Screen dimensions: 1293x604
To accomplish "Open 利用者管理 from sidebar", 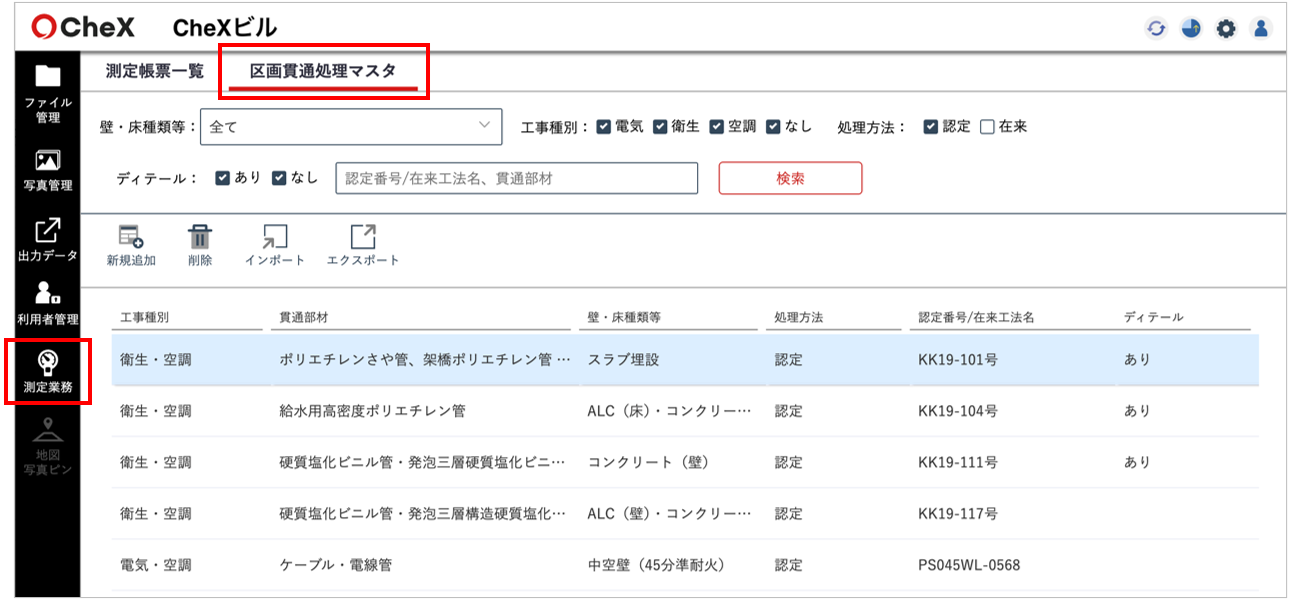I will click(x=47, y=303).
